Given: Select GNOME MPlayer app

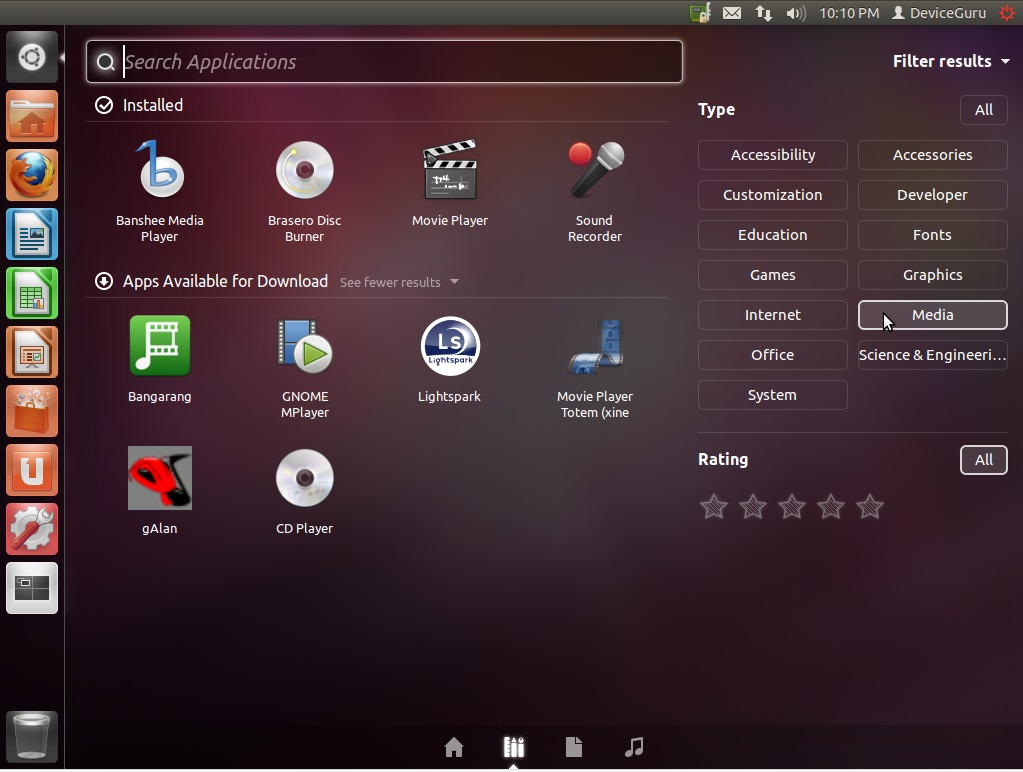Looking at the screenshot, I should tap(305, 367).
